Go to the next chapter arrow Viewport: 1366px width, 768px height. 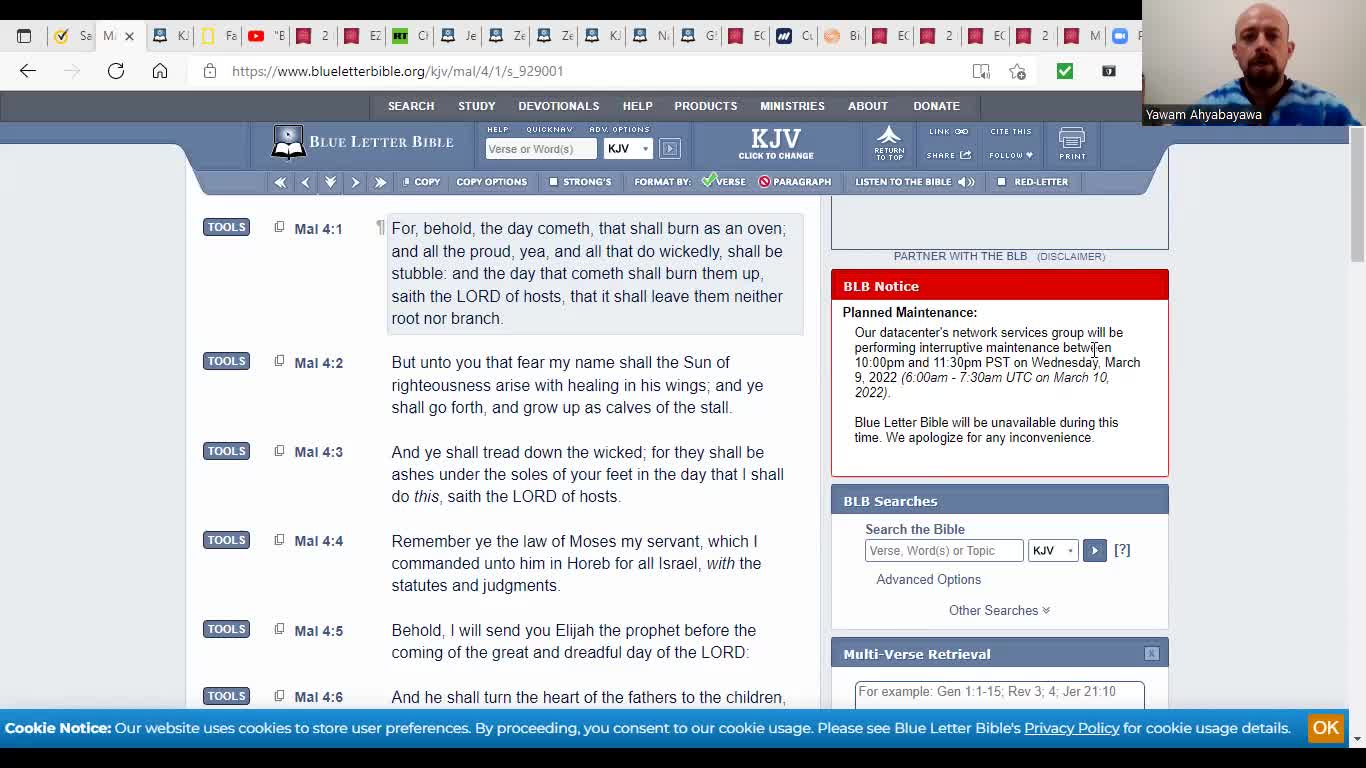click(355, 182)
